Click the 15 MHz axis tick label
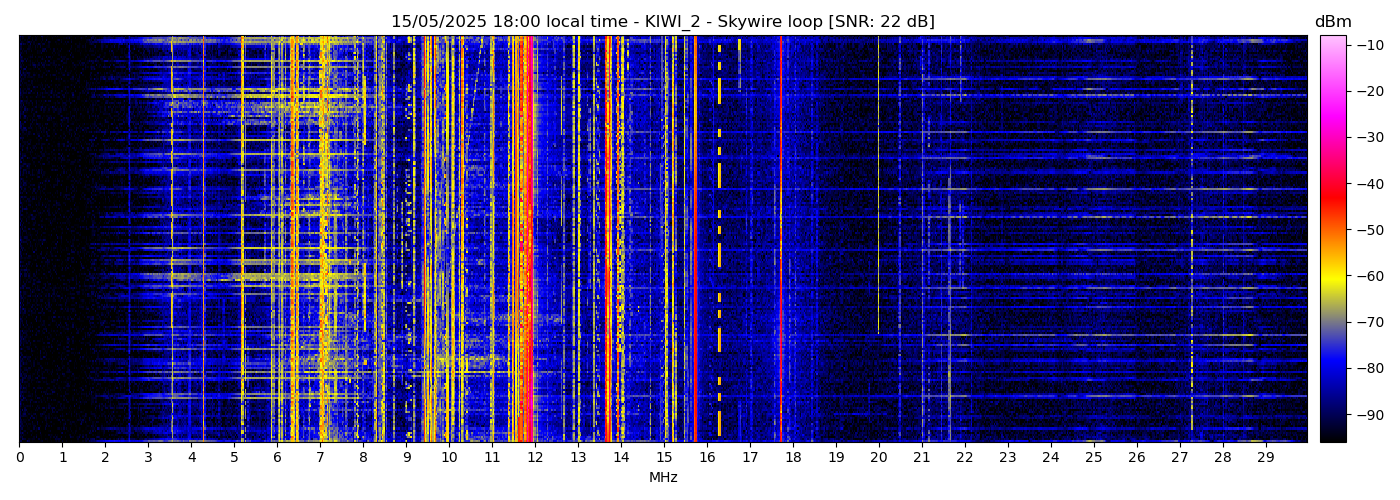 664,457
